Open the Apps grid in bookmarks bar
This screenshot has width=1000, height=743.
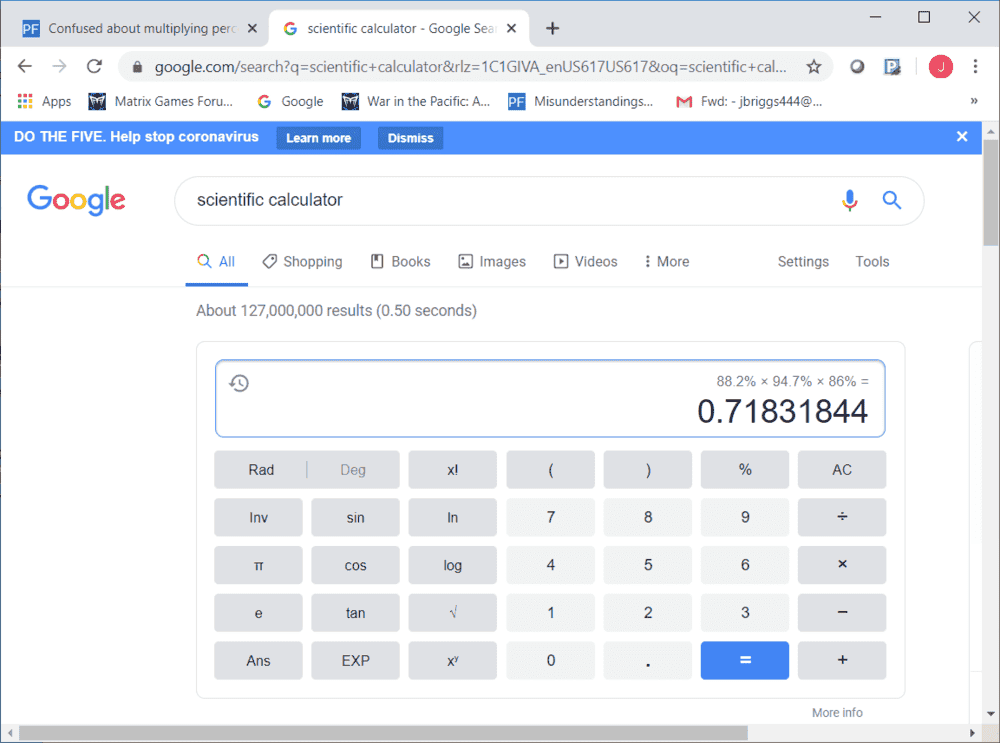coord(44,101)
